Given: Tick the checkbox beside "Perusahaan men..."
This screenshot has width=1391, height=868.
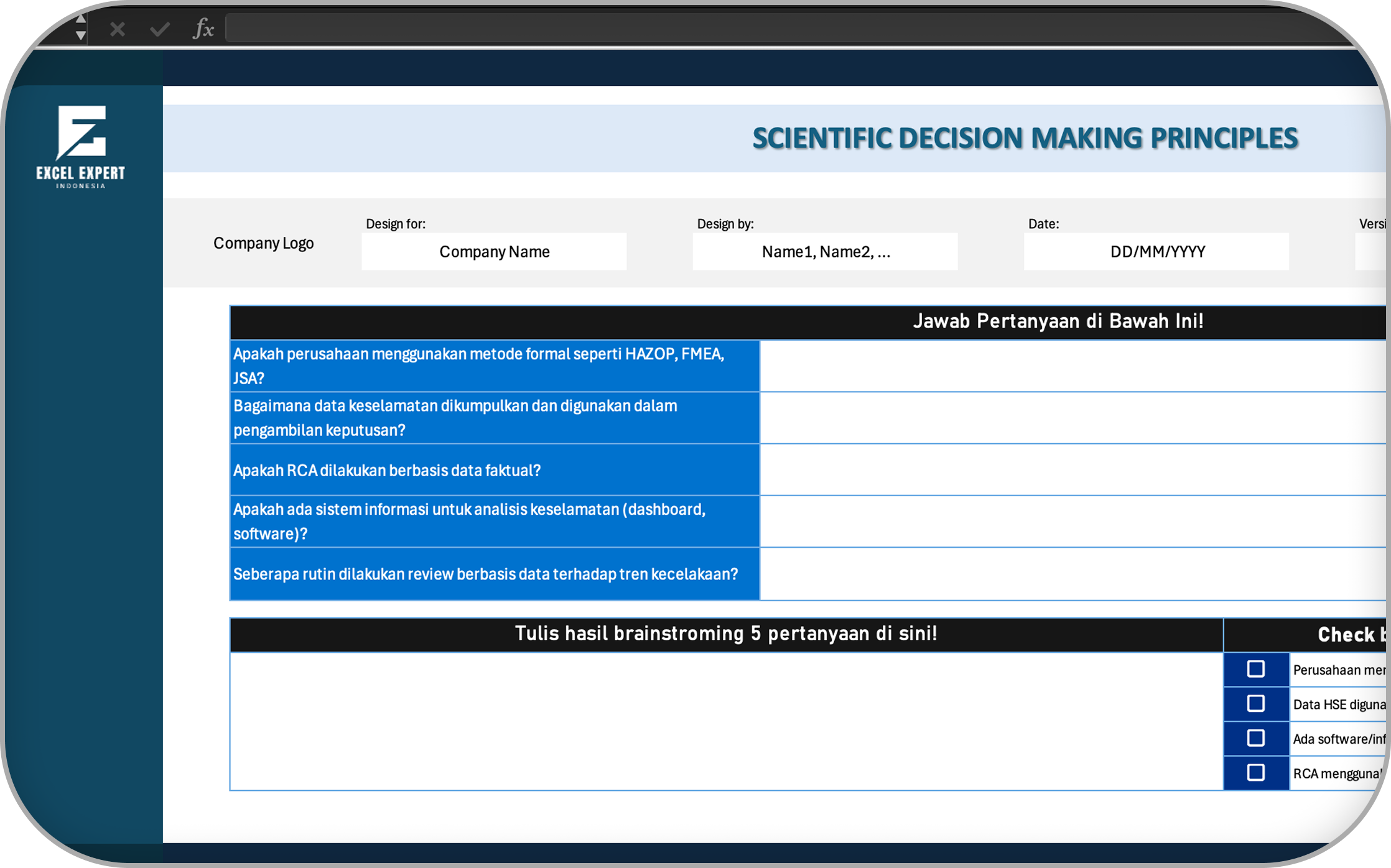Looking at the screenshot, I should tap(1255, 669).
